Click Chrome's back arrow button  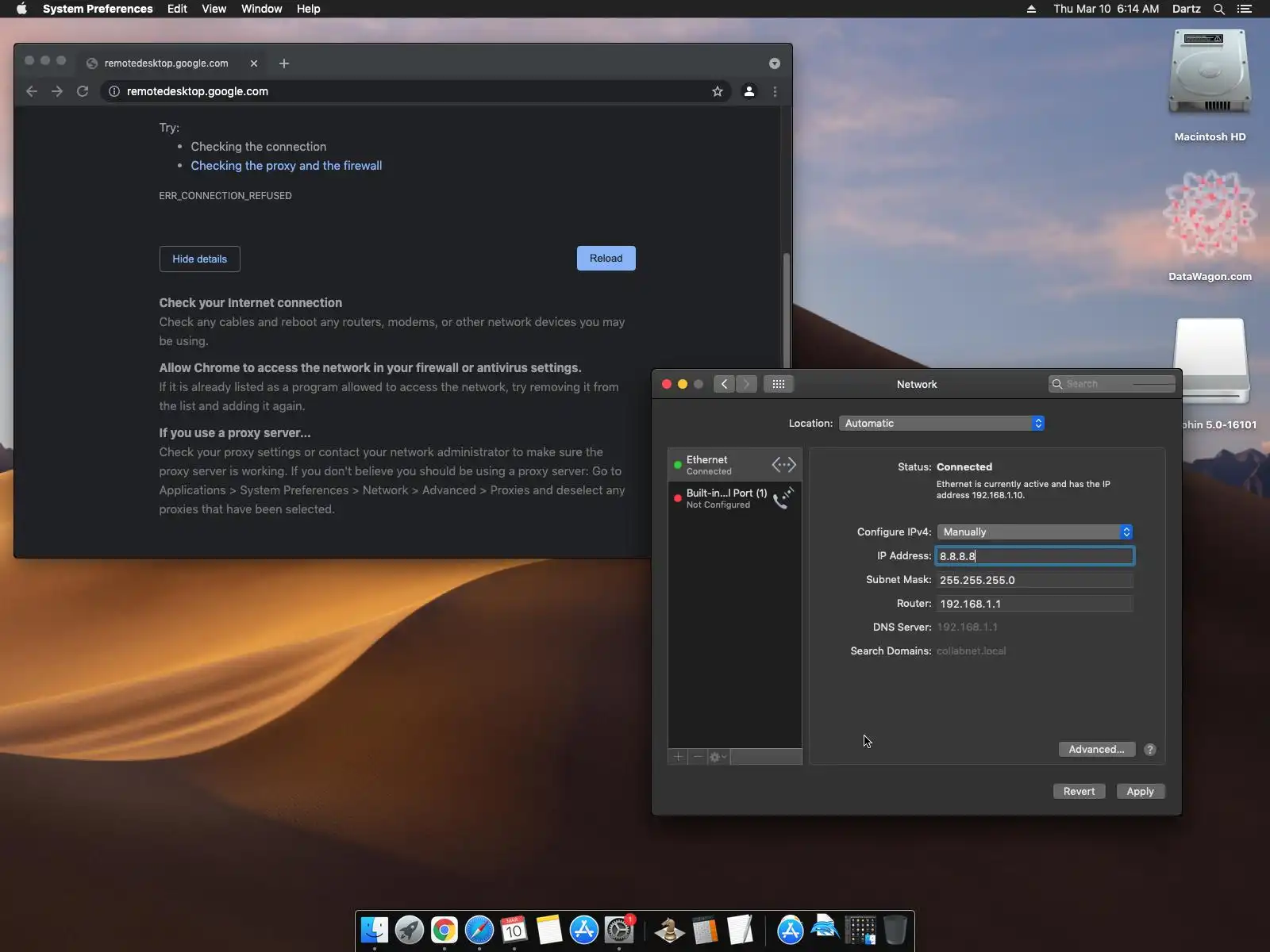[x=32, y=91]
